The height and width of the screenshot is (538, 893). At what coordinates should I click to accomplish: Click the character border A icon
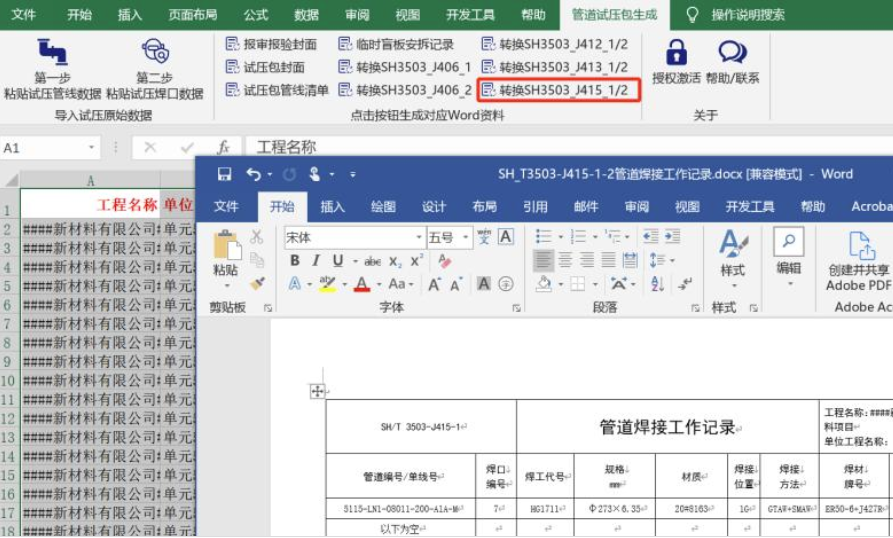(x=506, y=237)
